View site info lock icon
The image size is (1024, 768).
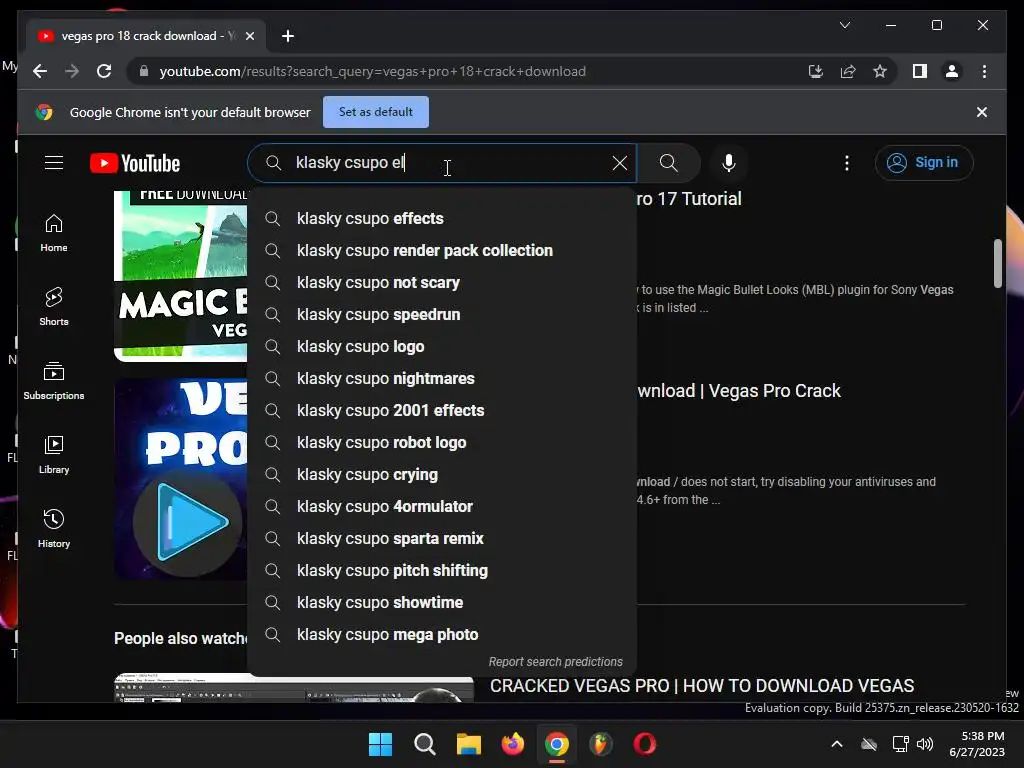click(144, 71)
